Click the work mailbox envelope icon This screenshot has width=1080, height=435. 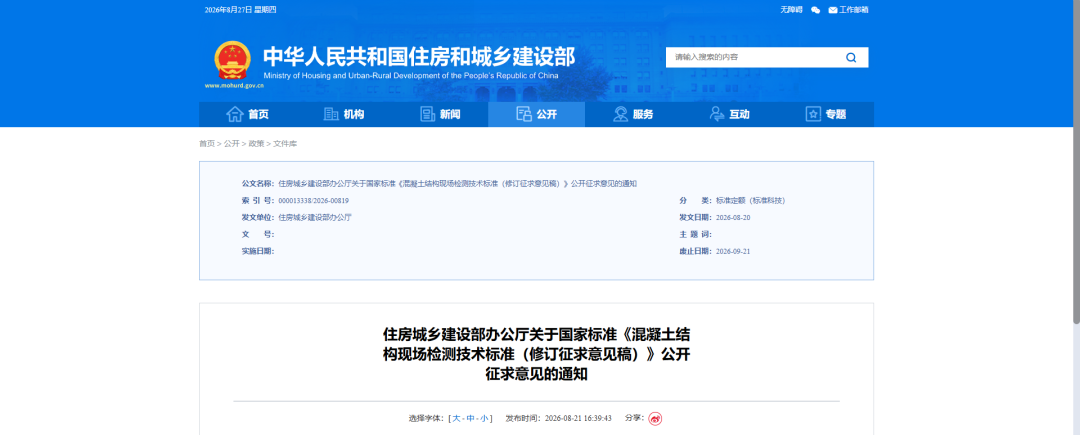[833, 10]
